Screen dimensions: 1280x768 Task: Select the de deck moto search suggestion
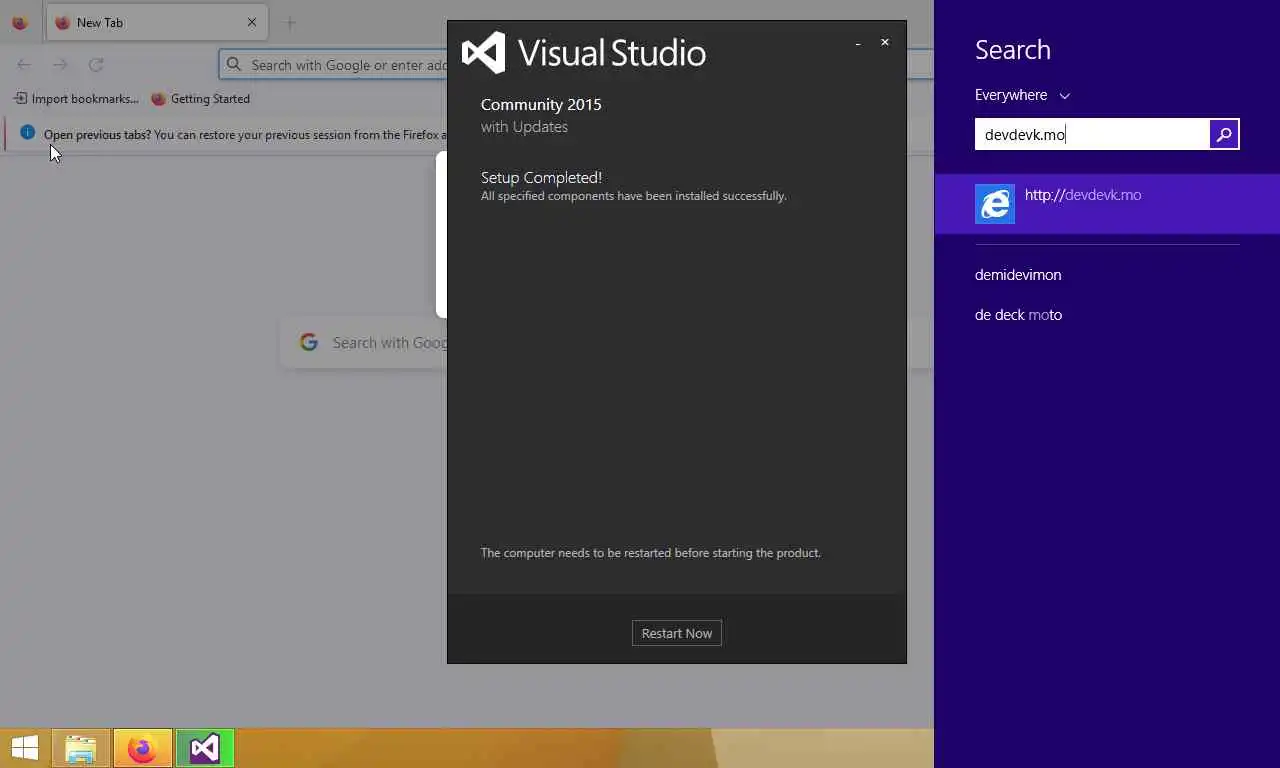(1018, 315)
